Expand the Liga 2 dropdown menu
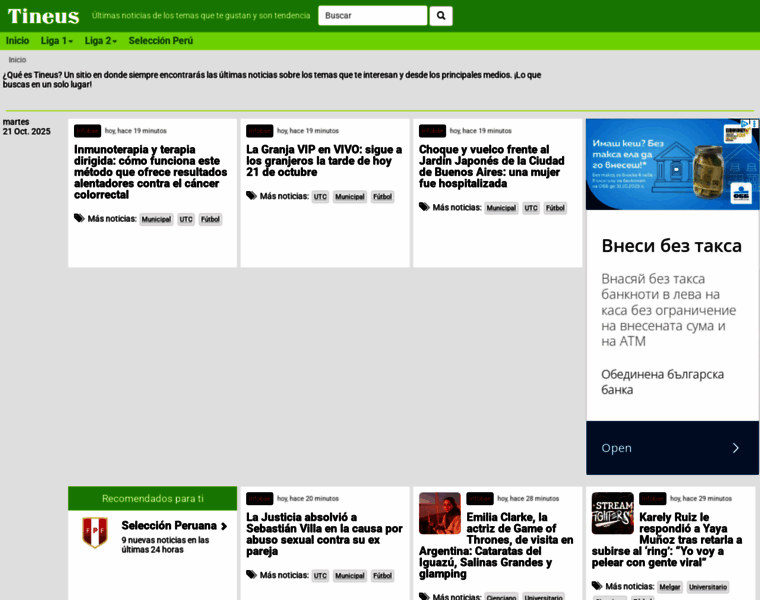Screen dimensions: 760x600 100,41
